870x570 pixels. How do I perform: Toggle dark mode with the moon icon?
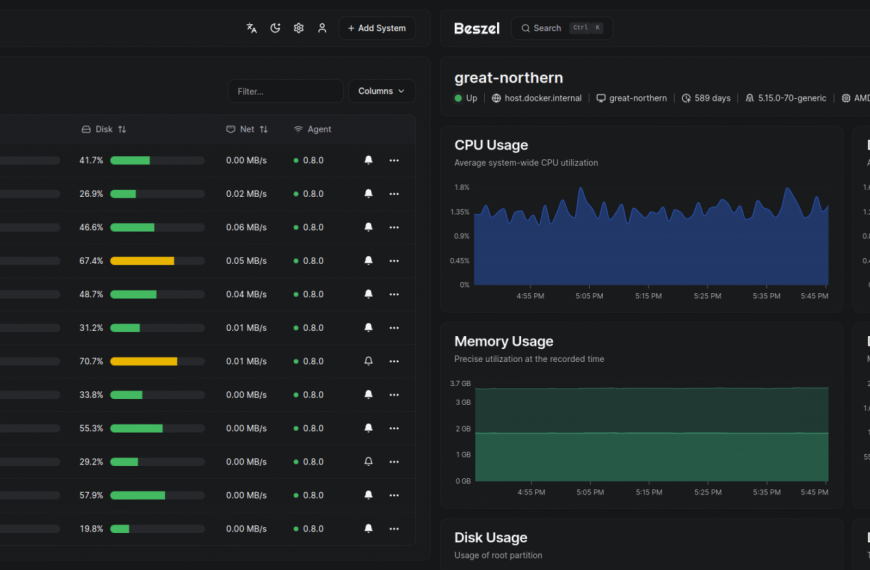coord(275,28)
